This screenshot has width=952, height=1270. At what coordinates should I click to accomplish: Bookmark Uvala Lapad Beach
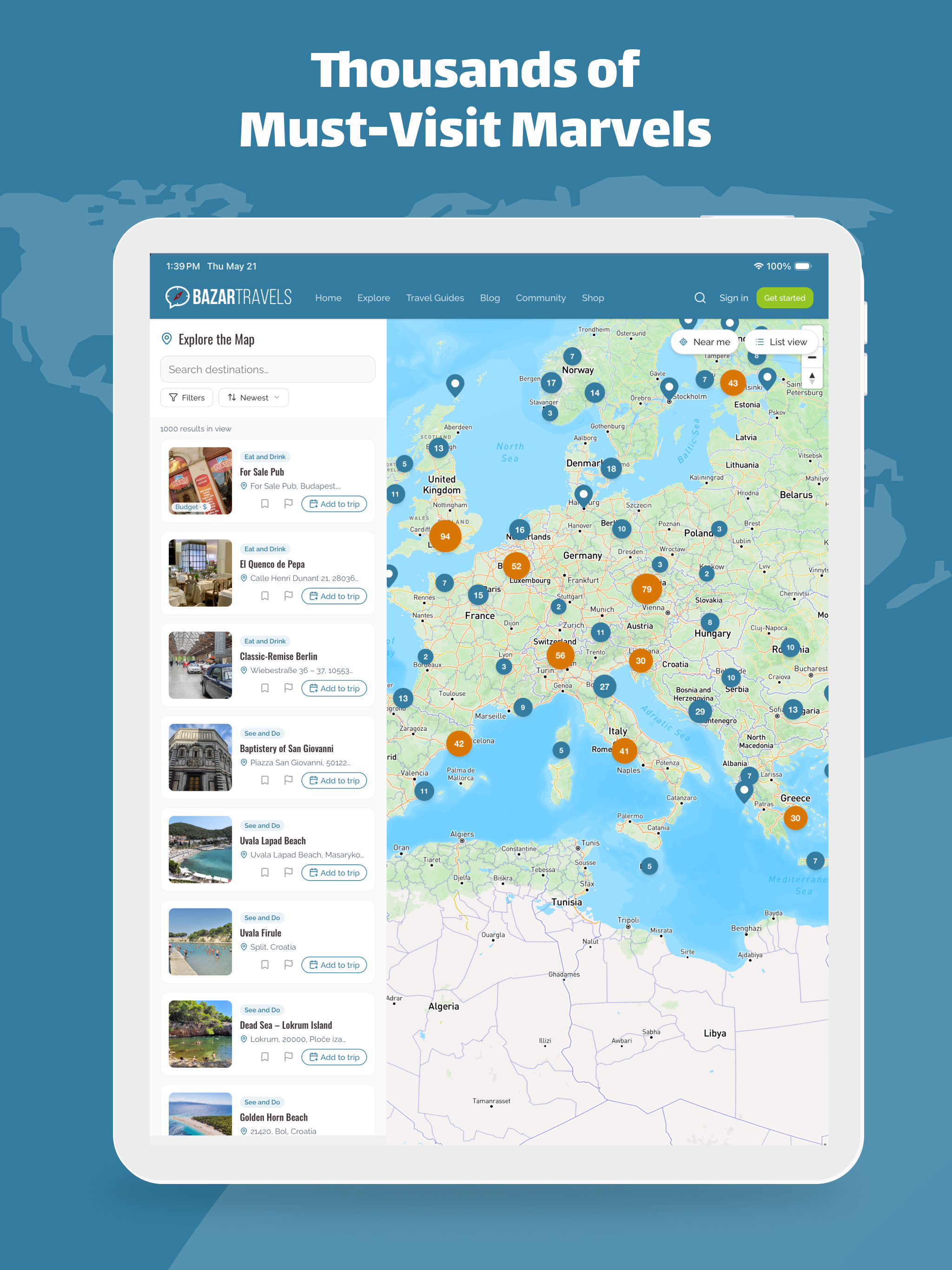click(x=264, y=873)
